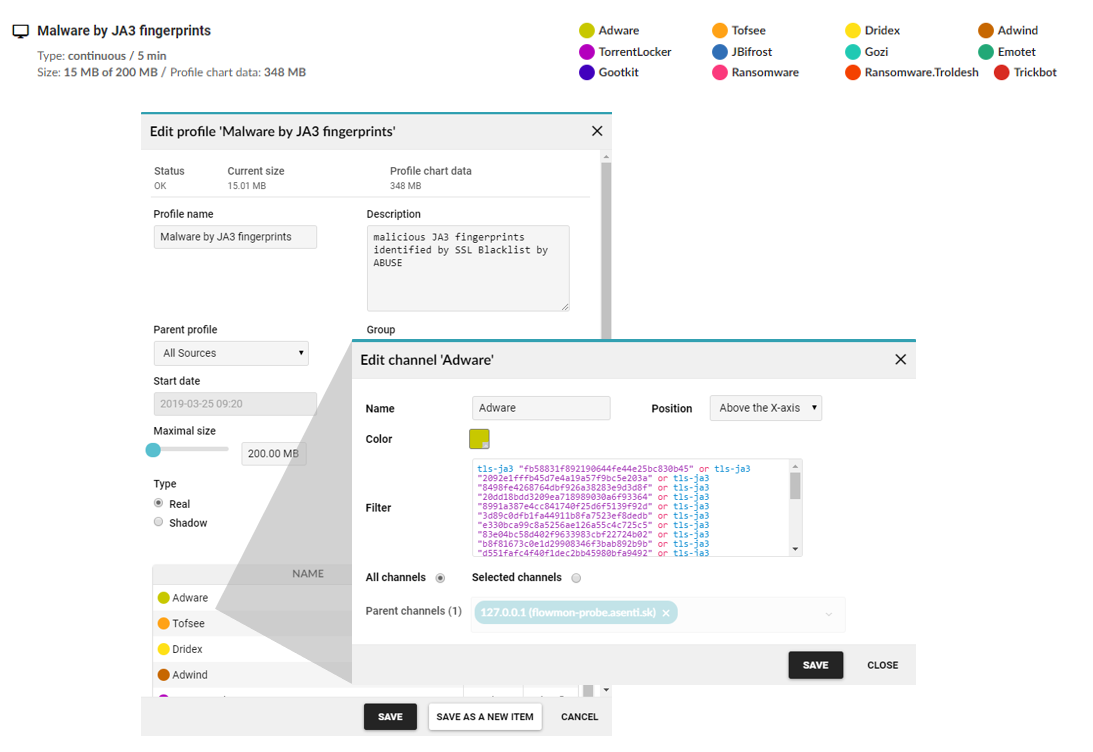Open the Position Above the X-axis dropdown
This screenshot has width=1093, height=752.
click(x=765, y=408)
